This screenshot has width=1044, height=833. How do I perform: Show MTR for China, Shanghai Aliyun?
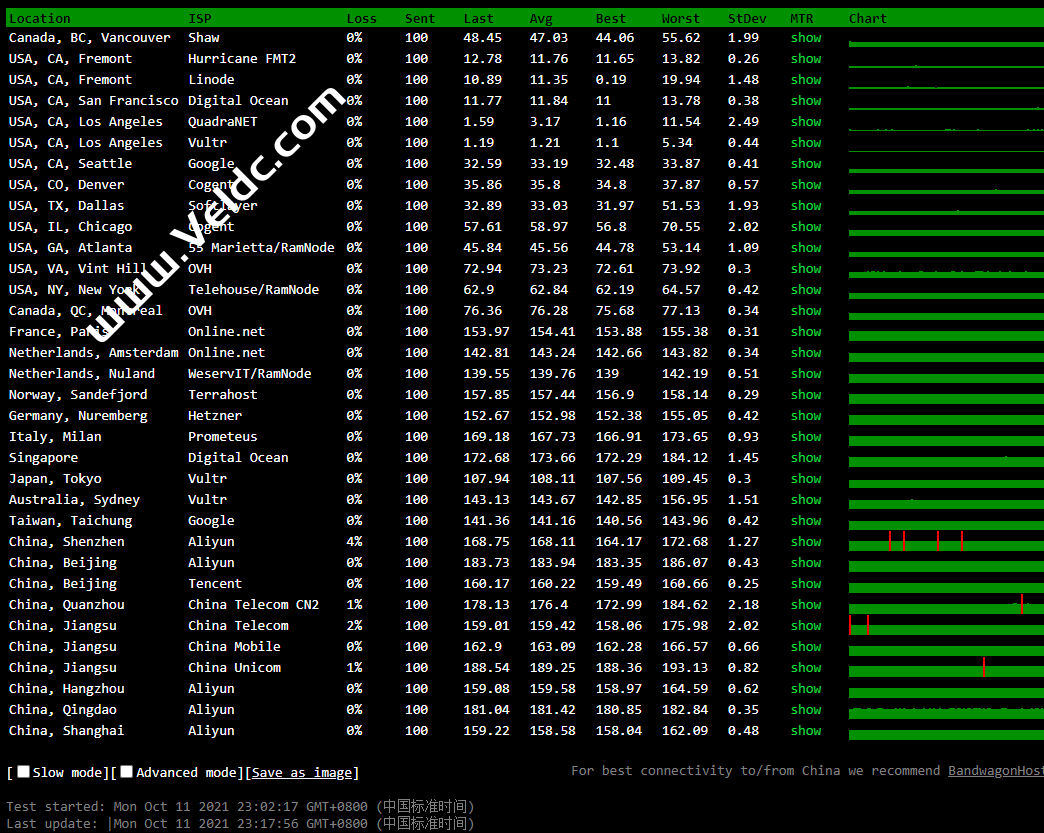tap(805, 731)
